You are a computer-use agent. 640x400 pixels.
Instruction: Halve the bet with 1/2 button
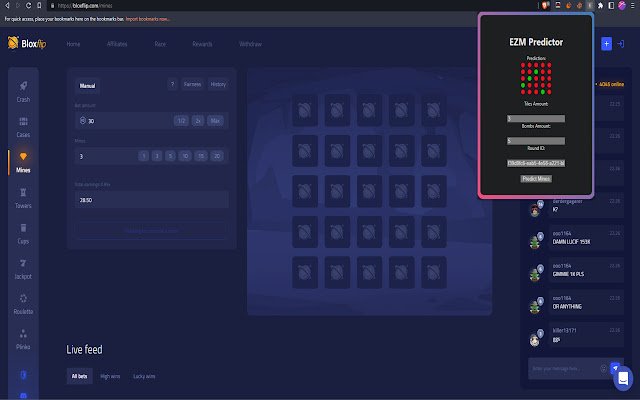pos(181,120)
